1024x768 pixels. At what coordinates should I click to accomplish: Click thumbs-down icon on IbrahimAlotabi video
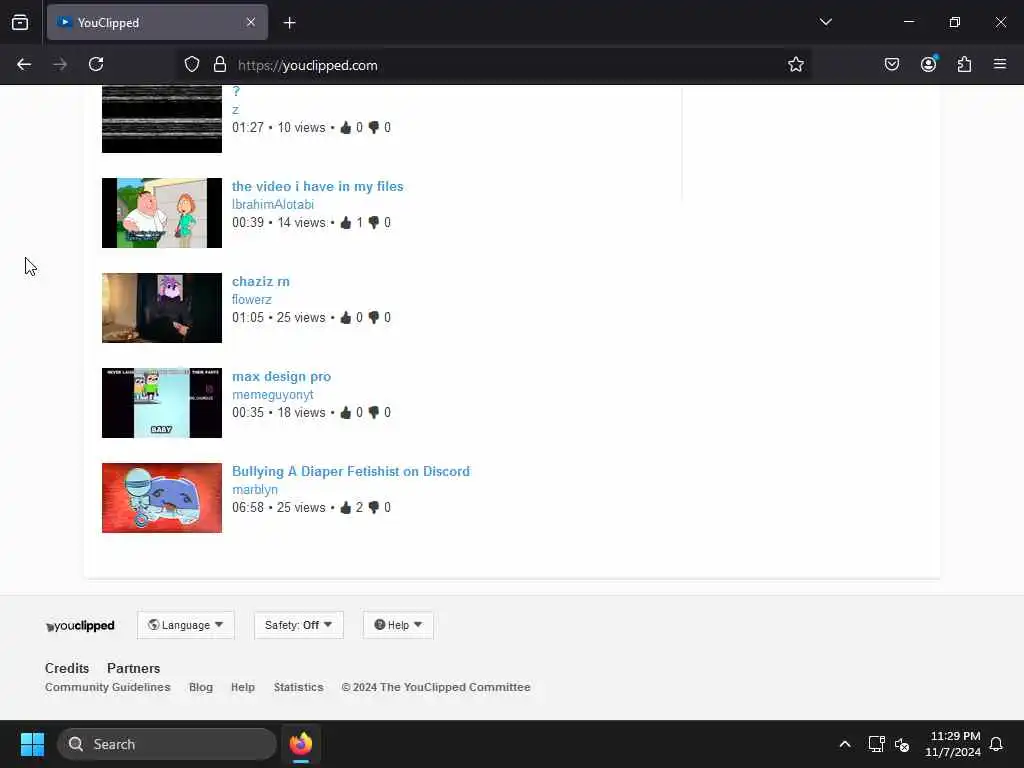click(x=374, y=223)
